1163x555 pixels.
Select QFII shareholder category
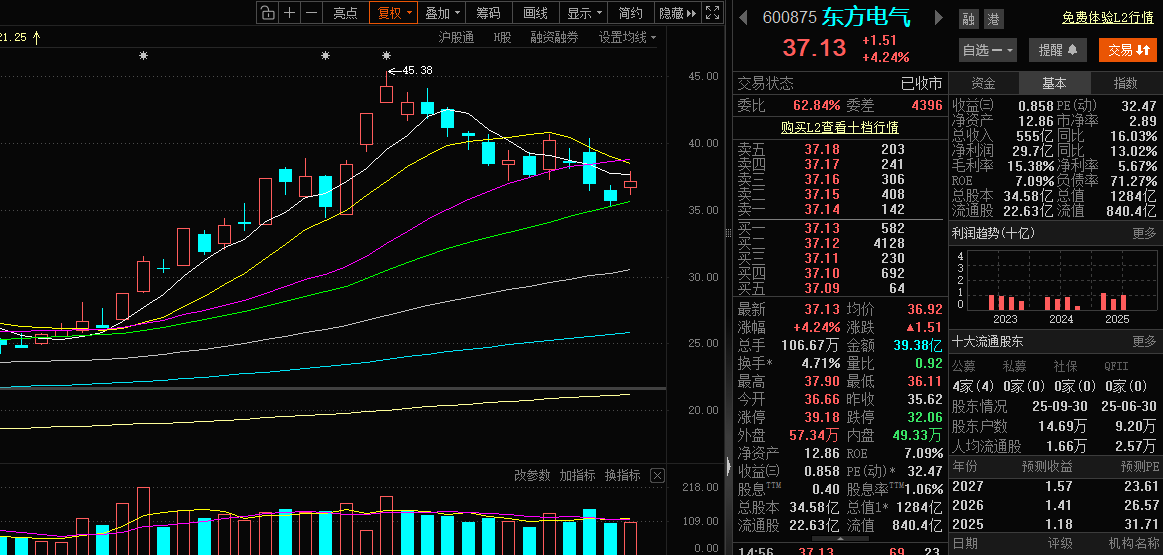pyautogui.click(x=1117, y=366)
